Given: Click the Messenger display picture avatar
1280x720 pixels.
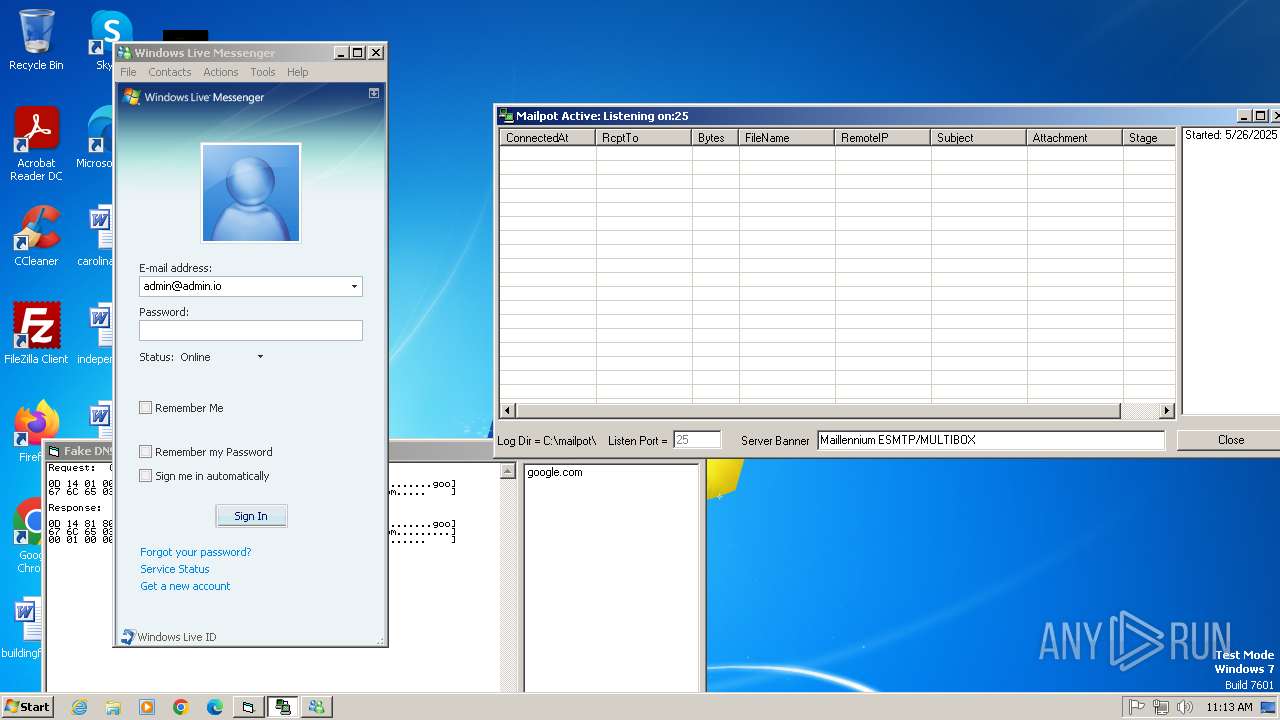Looking at the screenshot, I should [251, 193].
